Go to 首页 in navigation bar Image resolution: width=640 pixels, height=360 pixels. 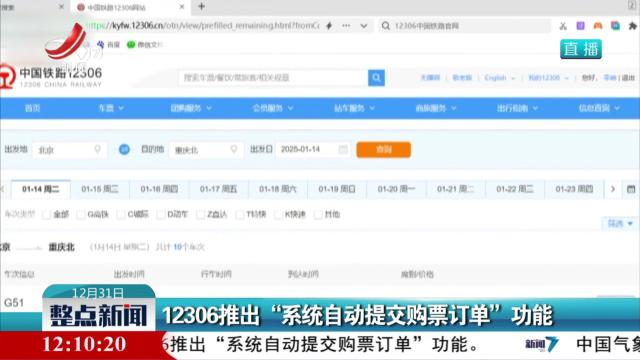[x=33, y=108]
